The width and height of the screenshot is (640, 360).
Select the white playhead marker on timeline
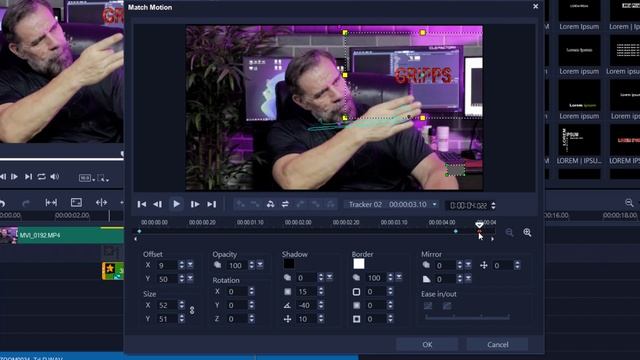pyautogui.click(x=479, y=225)
